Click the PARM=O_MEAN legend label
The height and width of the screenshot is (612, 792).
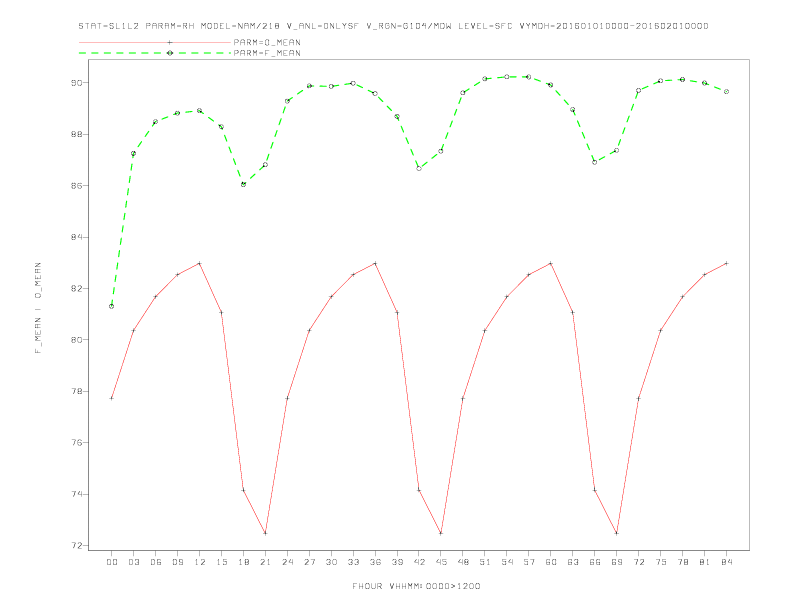pos(267,42)
